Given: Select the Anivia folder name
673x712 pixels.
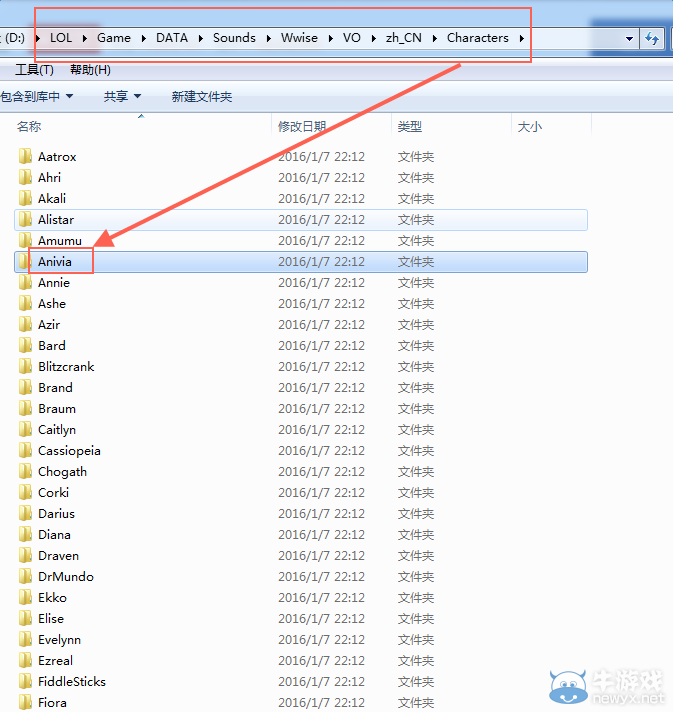Looking at the screenshot, I should pyautogui.click(x=54, y=262).
